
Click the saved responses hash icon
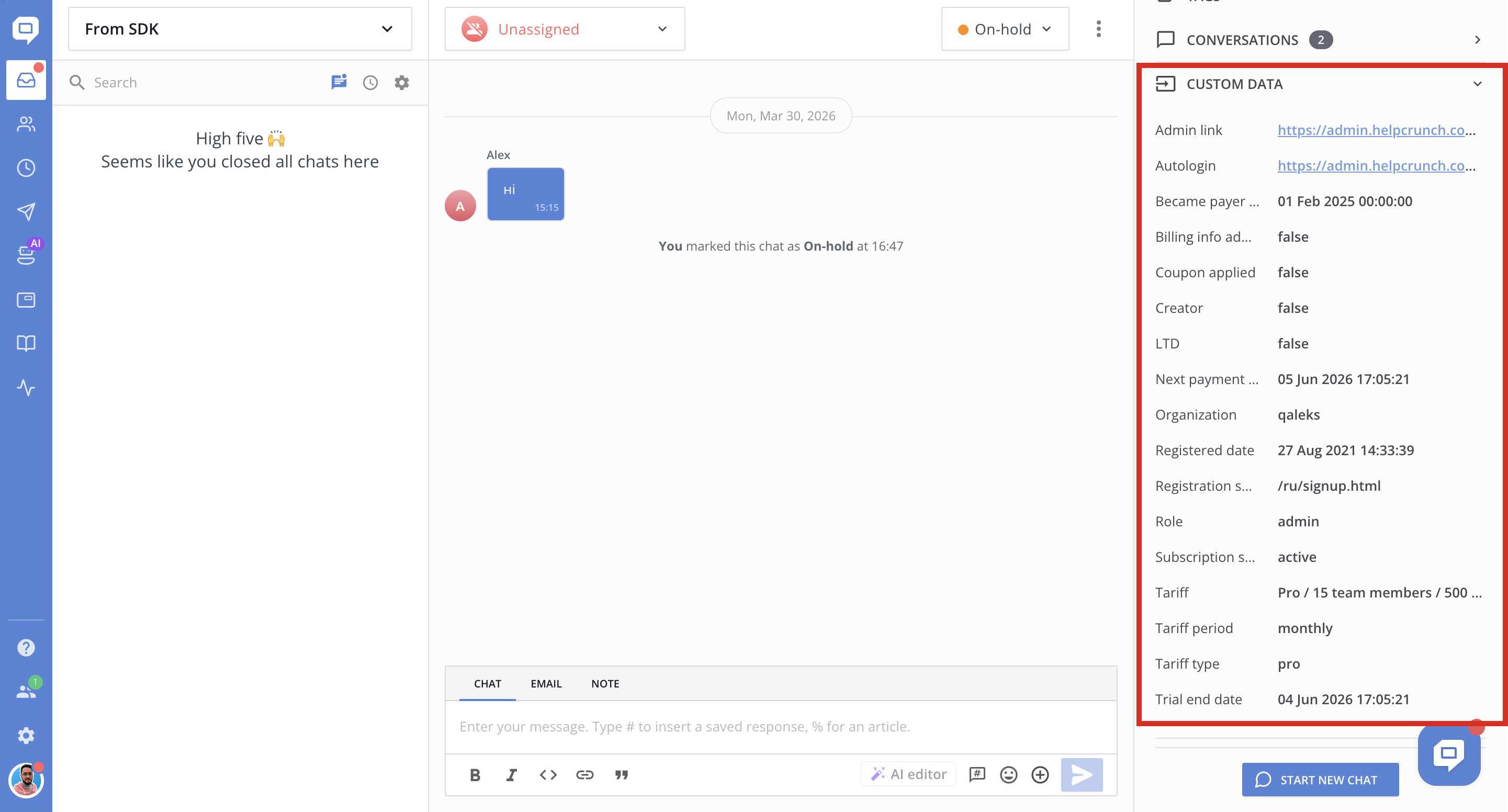click(977, 775)
